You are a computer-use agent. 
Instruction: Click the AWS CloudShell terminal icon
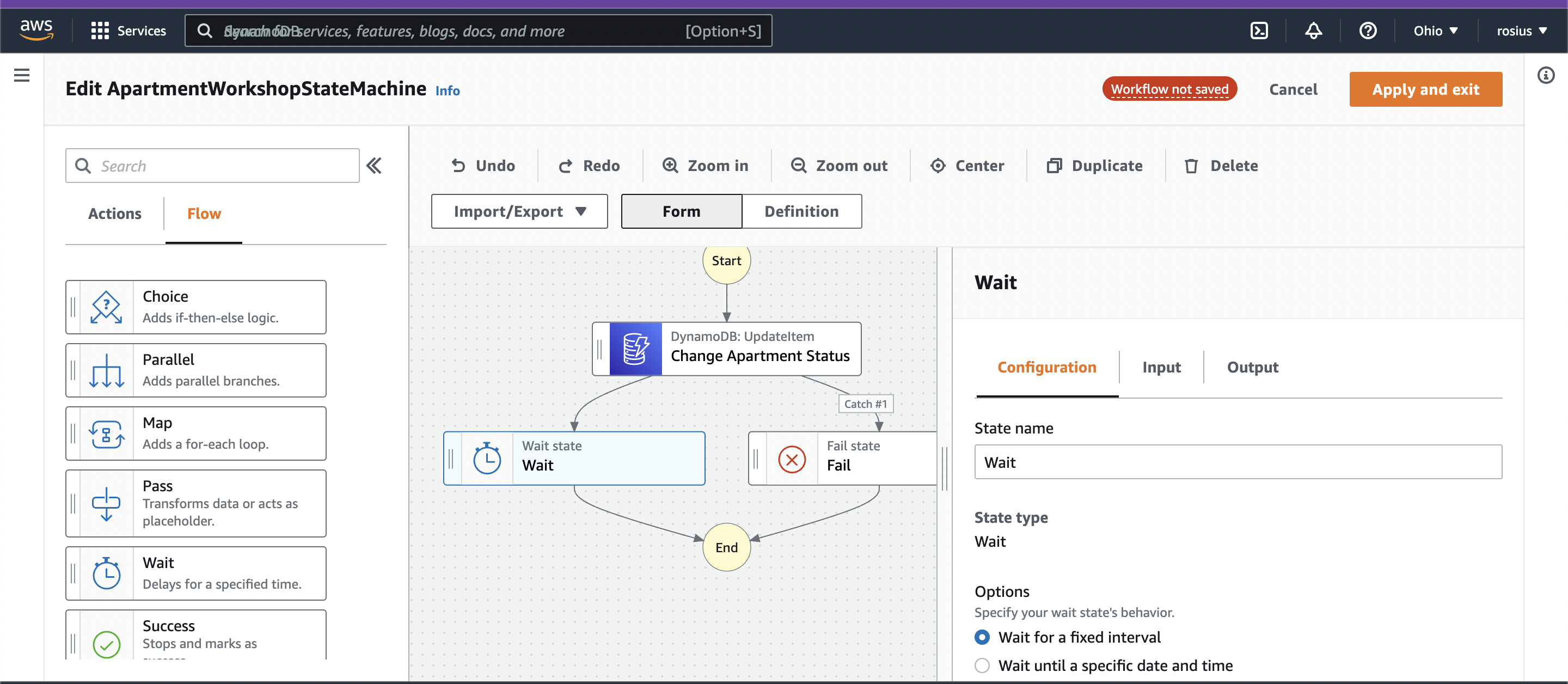[1258, 30]
